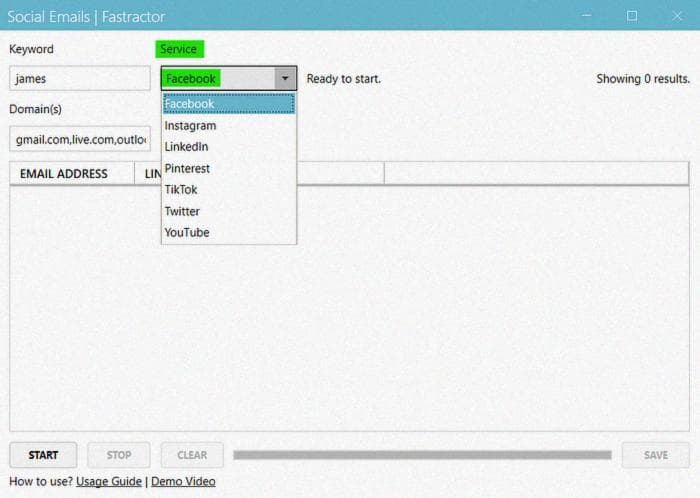
Task: Choose TikTok from the service list
Action: pyautogui.click(x=229, y=190)
